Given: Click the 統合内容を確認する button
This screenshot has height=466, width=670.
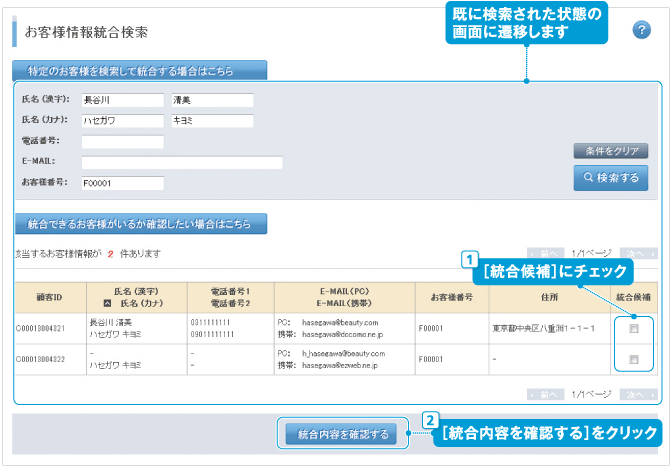Looking at the screenshot, I should coord(341,434).
